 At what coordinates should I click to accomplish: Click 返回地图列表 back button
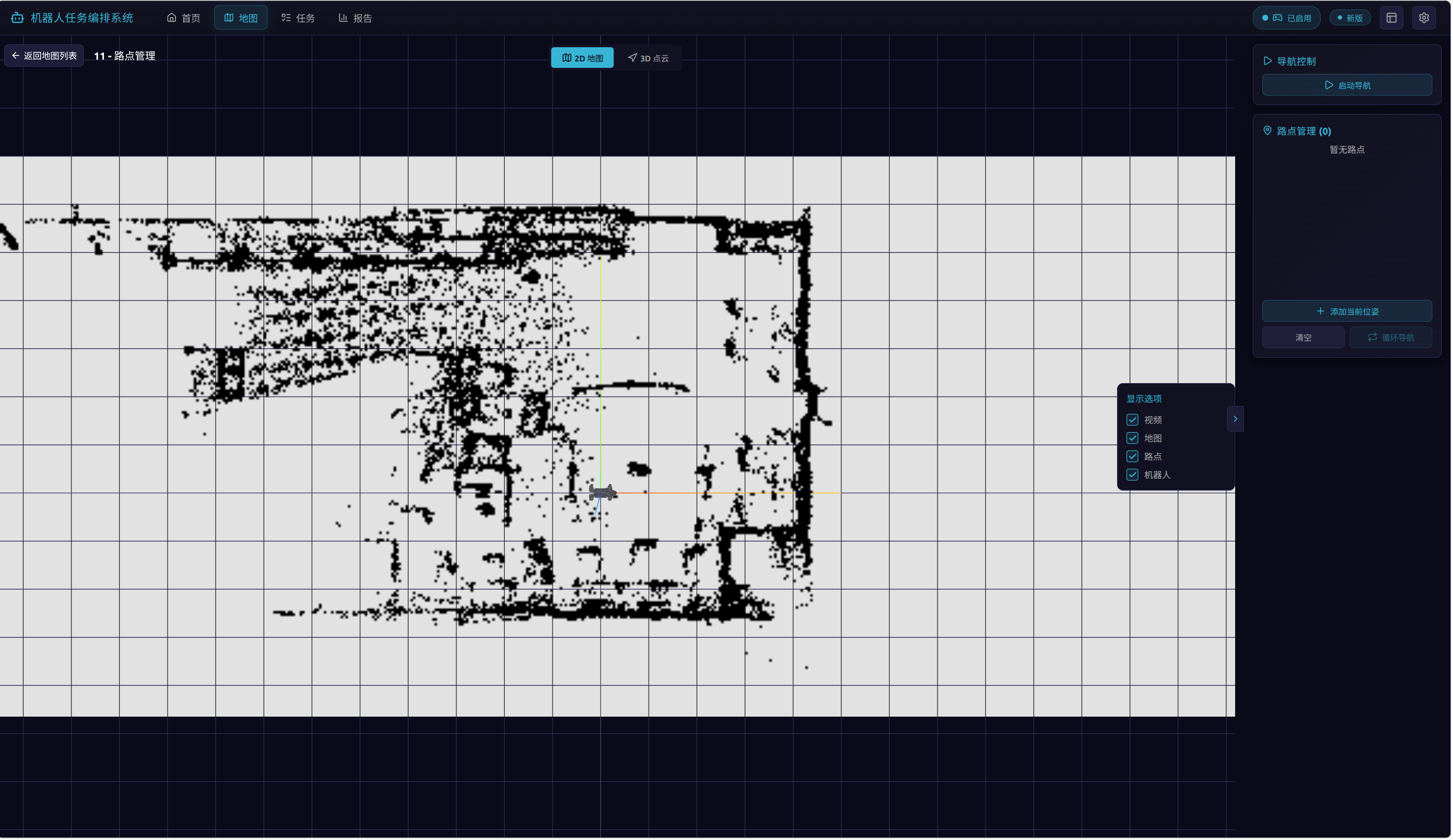[x=44, y=55]
